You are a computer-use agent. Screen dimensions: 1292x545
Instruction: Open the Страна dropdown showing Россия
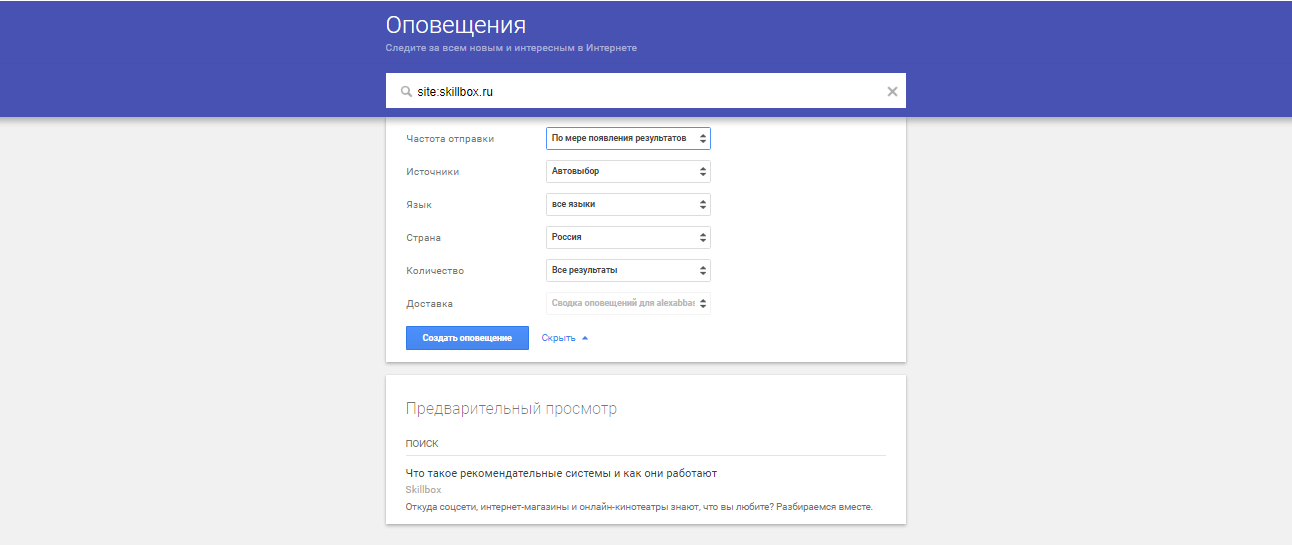(628, 237)
